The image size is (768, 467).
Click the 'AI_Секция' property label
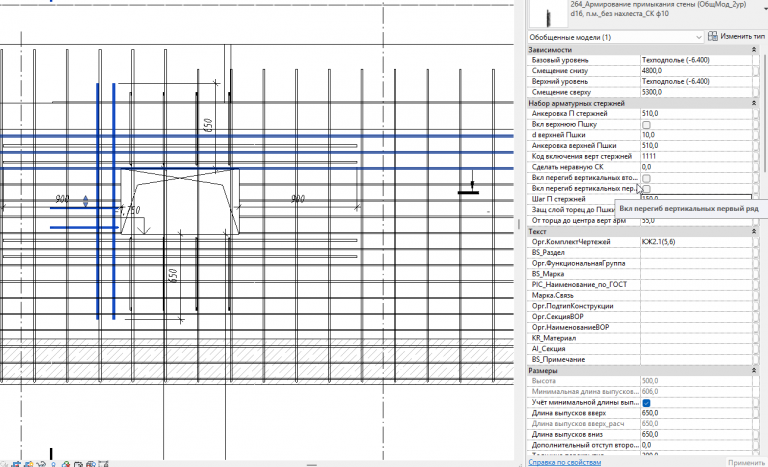click(x=549, y=349)
